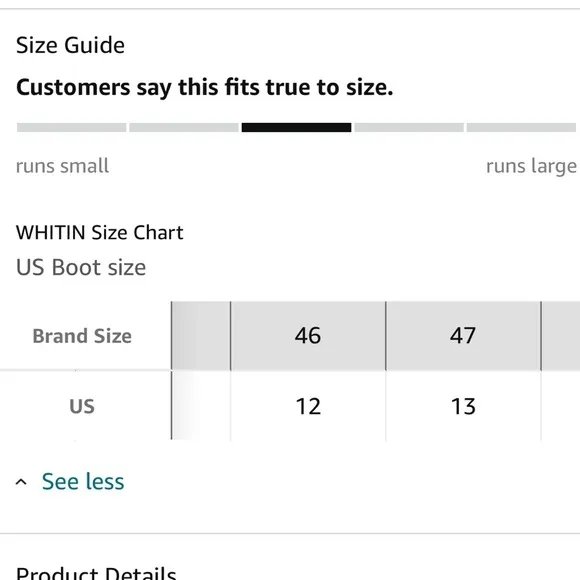Viewport: 580px width, 580px height.
Task: Click the brand size 46 cell
Action: point(308,336)
